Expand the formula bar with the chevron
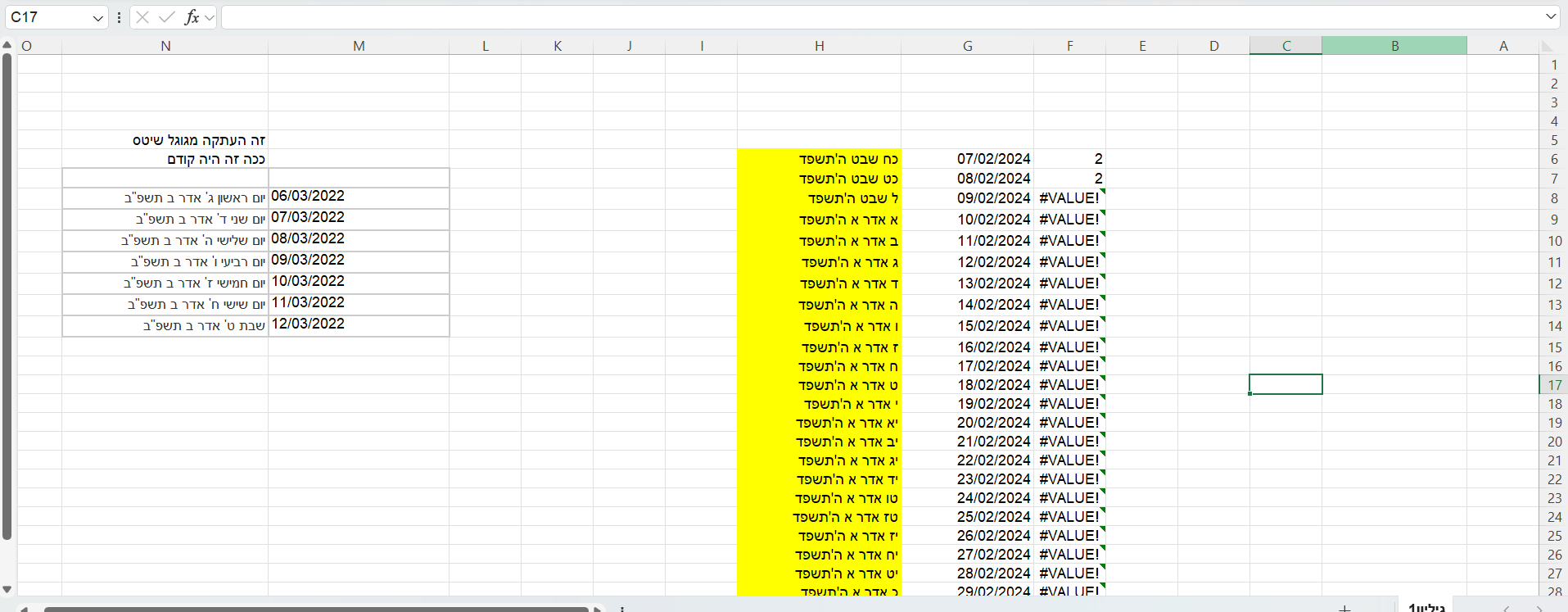 pos(1551,16)
